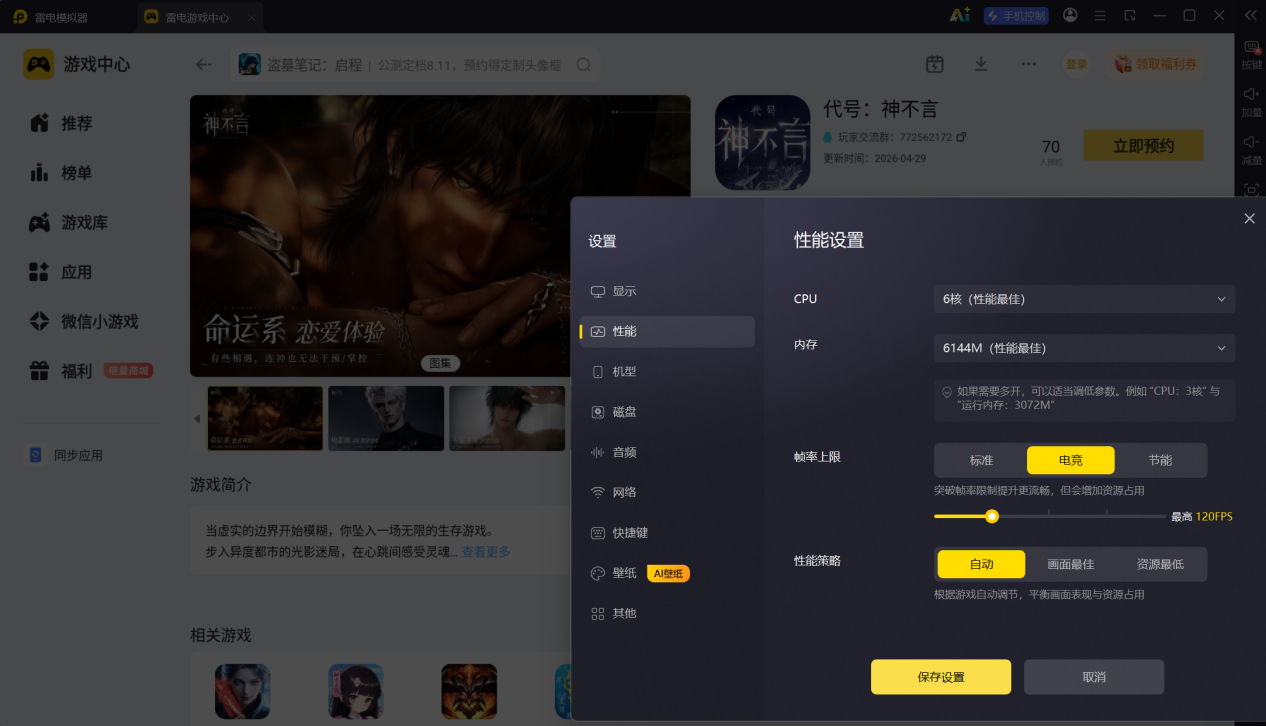Click the search magnifier icon
The width and height of the screenshot is (1266, 726).
tap(584, 65)
